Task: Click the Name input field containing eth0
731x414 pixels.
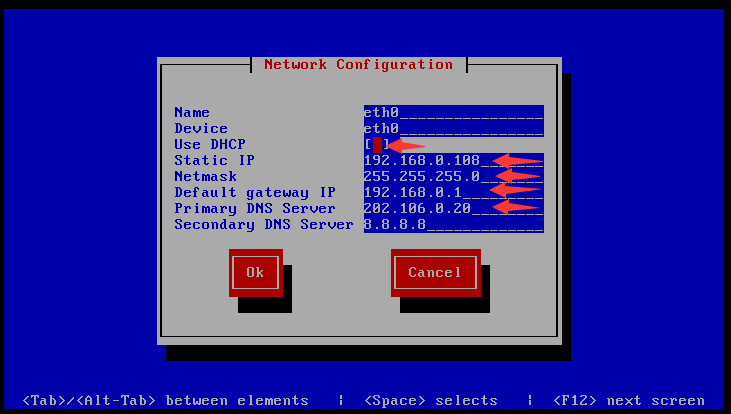Action: point(454,112)
